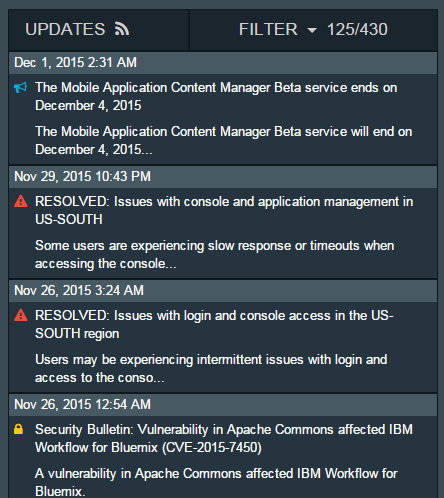Click the red warning icon for login issues
Image resolution: width=444 pixels, height=498 pixels.
(x=21, y=315)
